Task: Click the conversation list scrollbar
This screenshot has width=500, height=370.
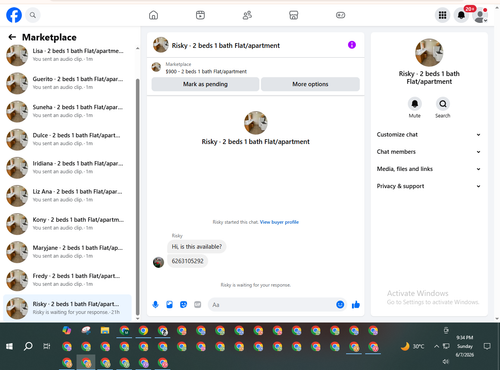Action: click(138, 197)
